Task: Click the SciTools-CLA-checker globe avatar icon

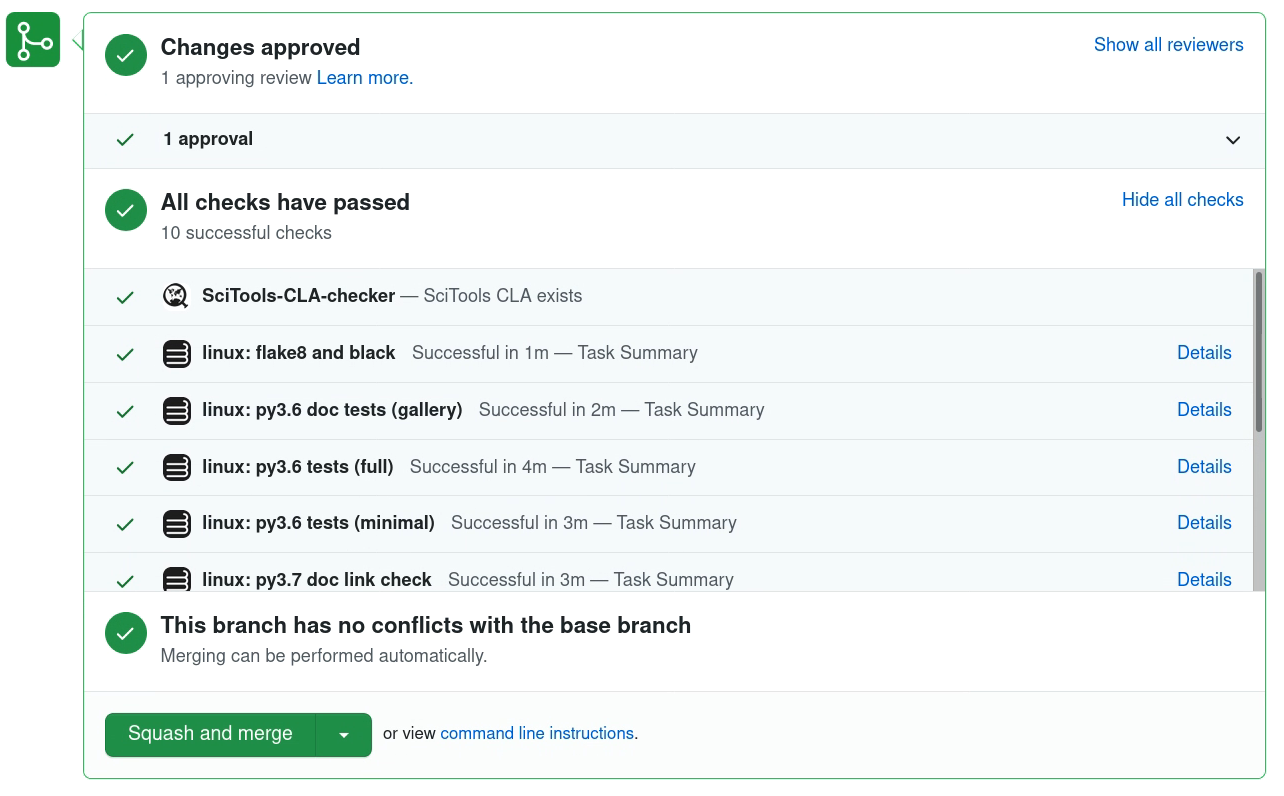Action: coord(176,296)
